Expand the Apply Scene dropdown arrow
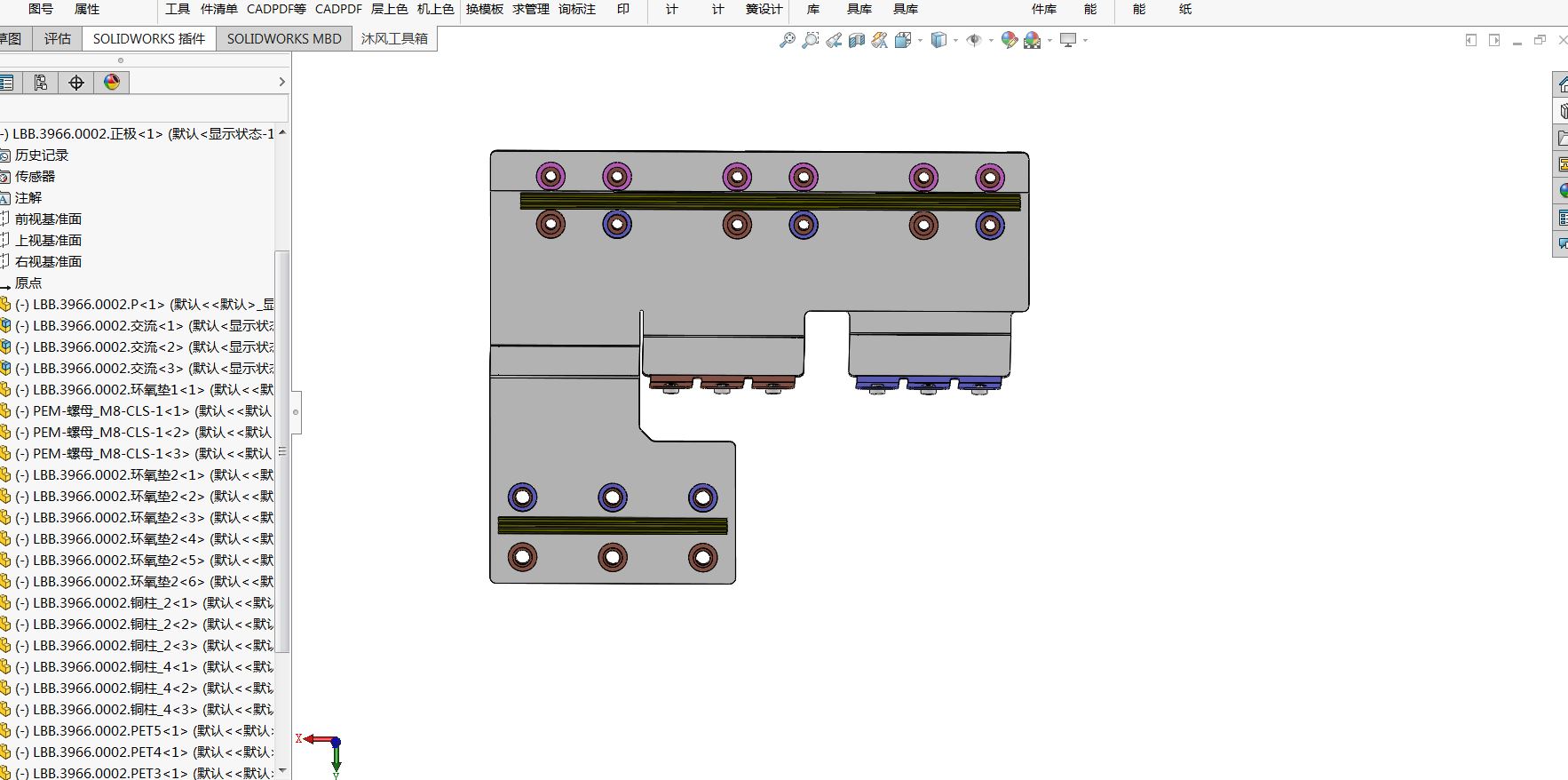 [x=1049, y=40]
